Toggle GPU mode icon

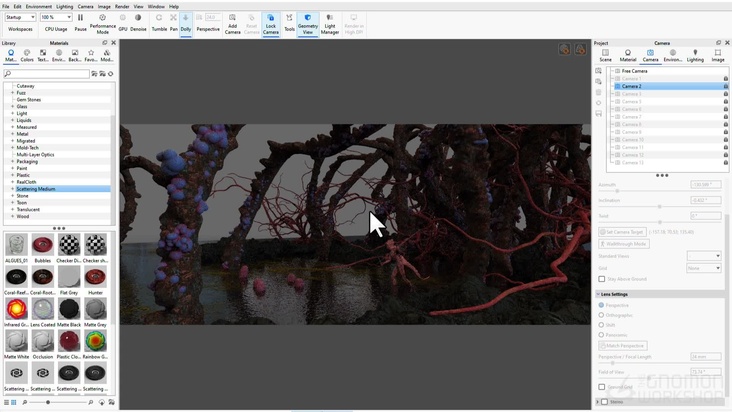pos(123,18)
